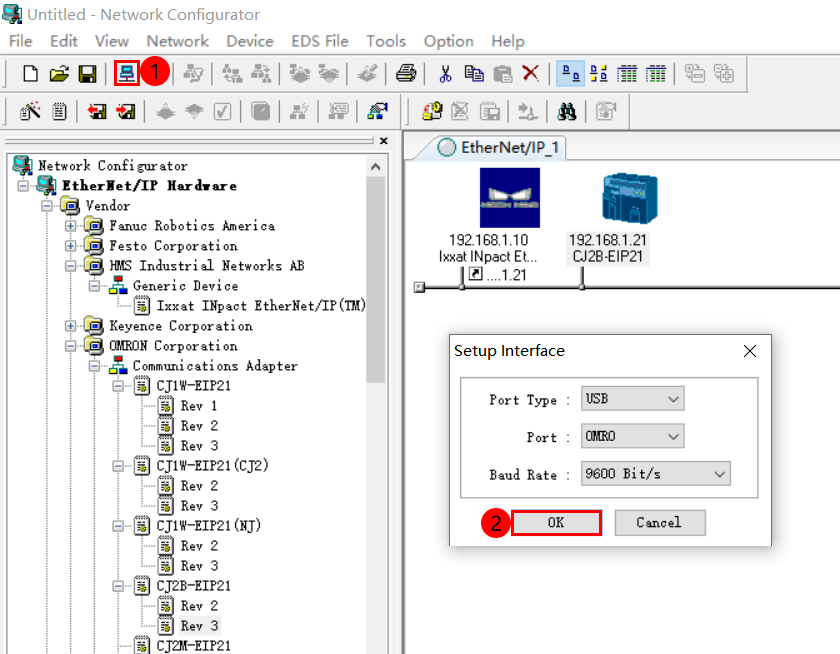Click the Copy toolbar icon
The width and height of the screenshot is (840, 654).
pos(474,73)
